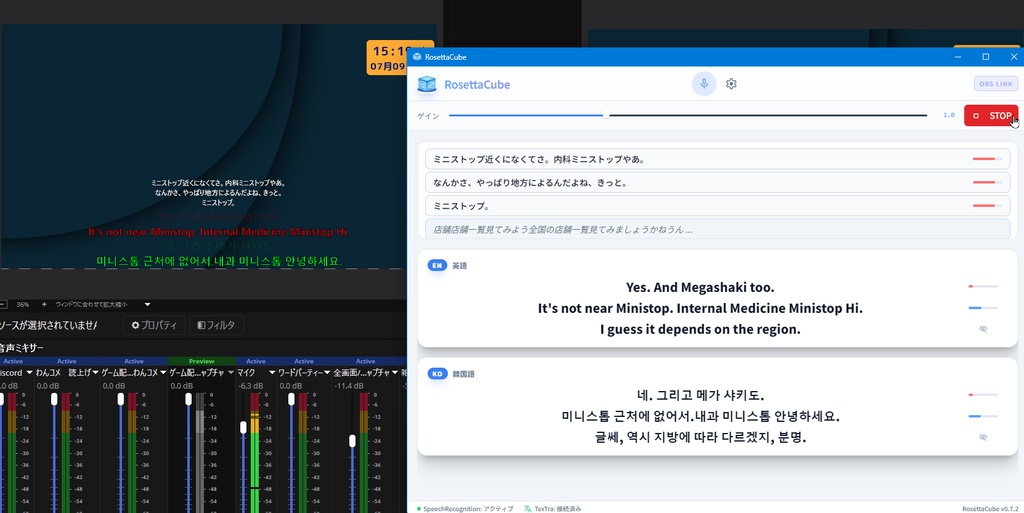Click the RosettaCube title bar app icon
1024x513 pixels.
(417, 57)
